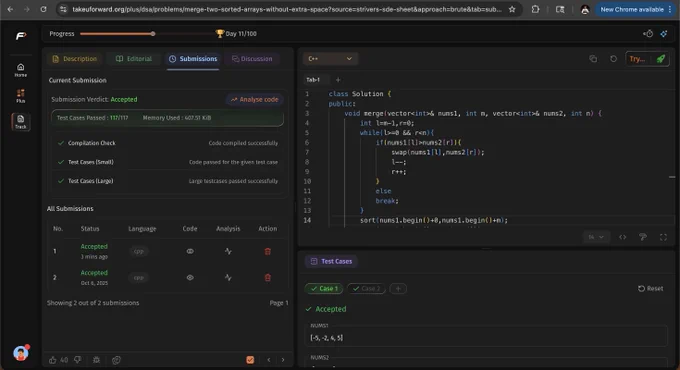Viewport: 680px width, 370px height.
Task: Click code line 14 sort statement
Action: point(434,220)
